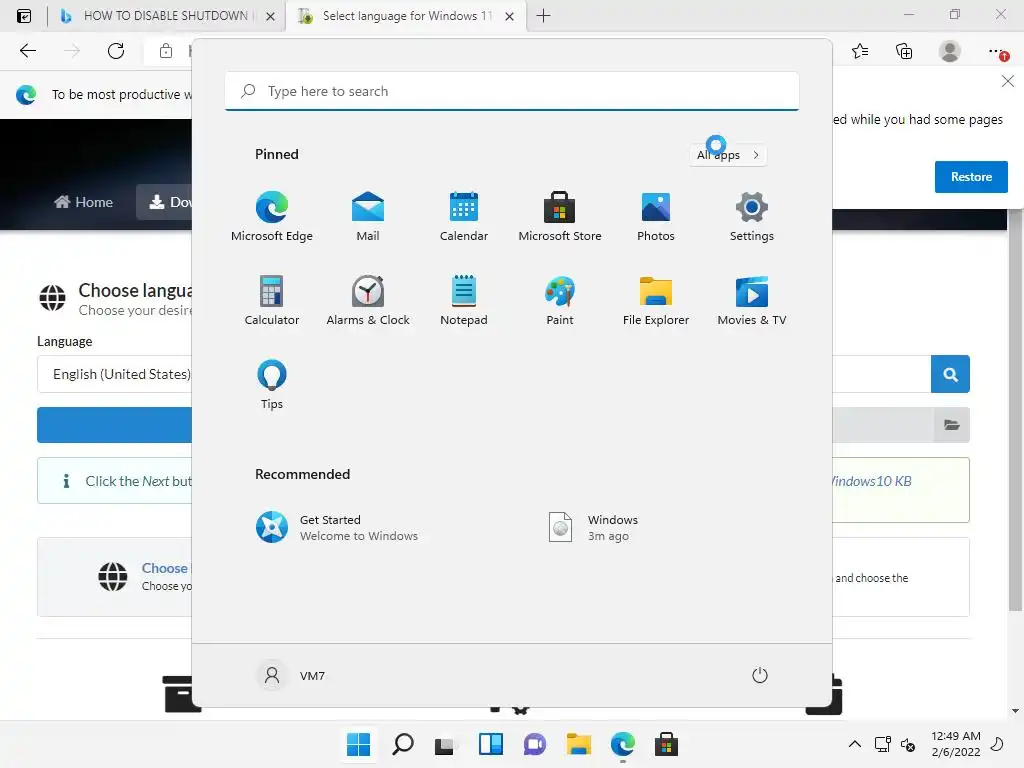Open Alarms & Clock
The width and height of the screenshot is (1024, 768).
[368, 300]
